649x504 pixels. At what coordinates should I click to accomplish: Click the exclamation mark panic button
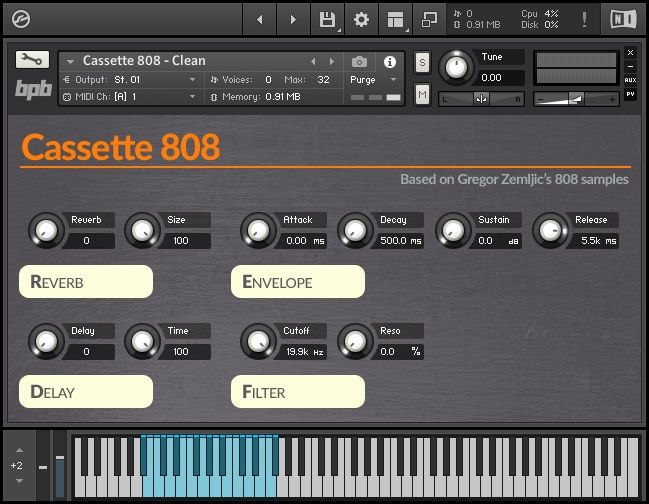(584, 19)
